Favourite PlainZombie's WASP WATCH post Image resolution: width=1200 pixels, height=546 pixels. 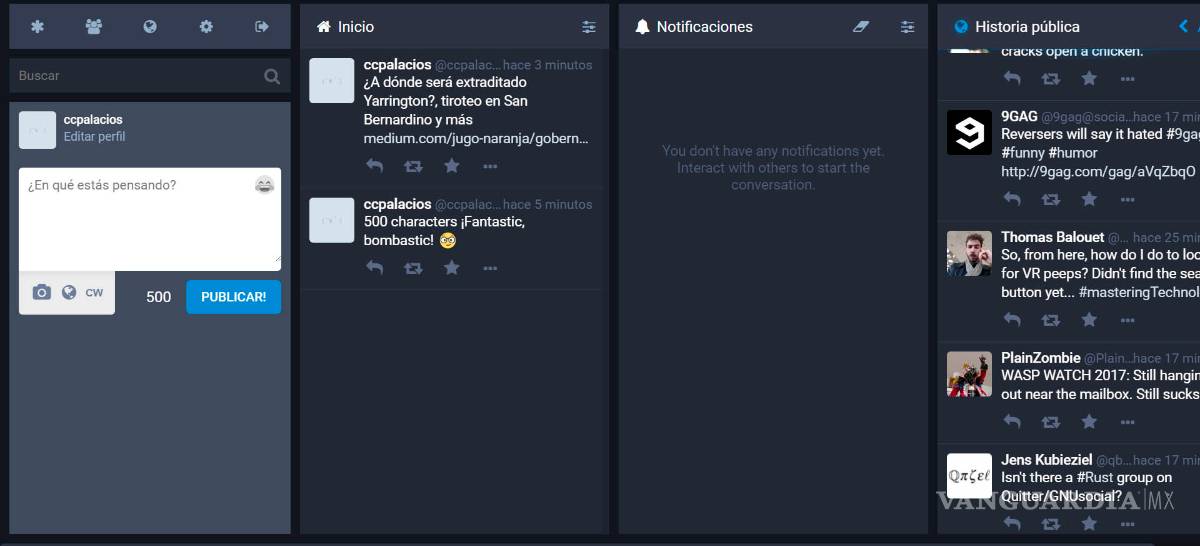pos(1089,422)
